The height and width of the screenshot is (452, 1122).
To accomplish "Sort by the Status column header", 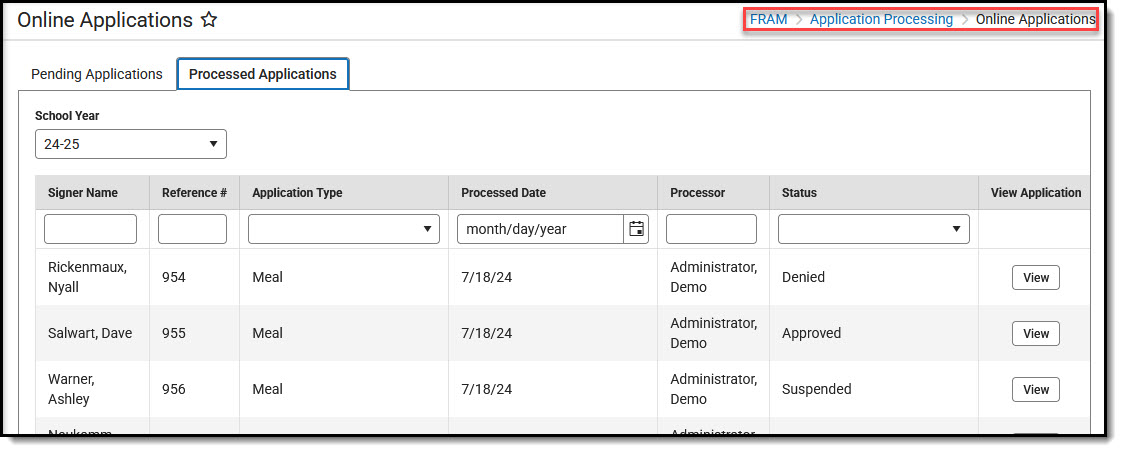I will click(x=799, y=193).
